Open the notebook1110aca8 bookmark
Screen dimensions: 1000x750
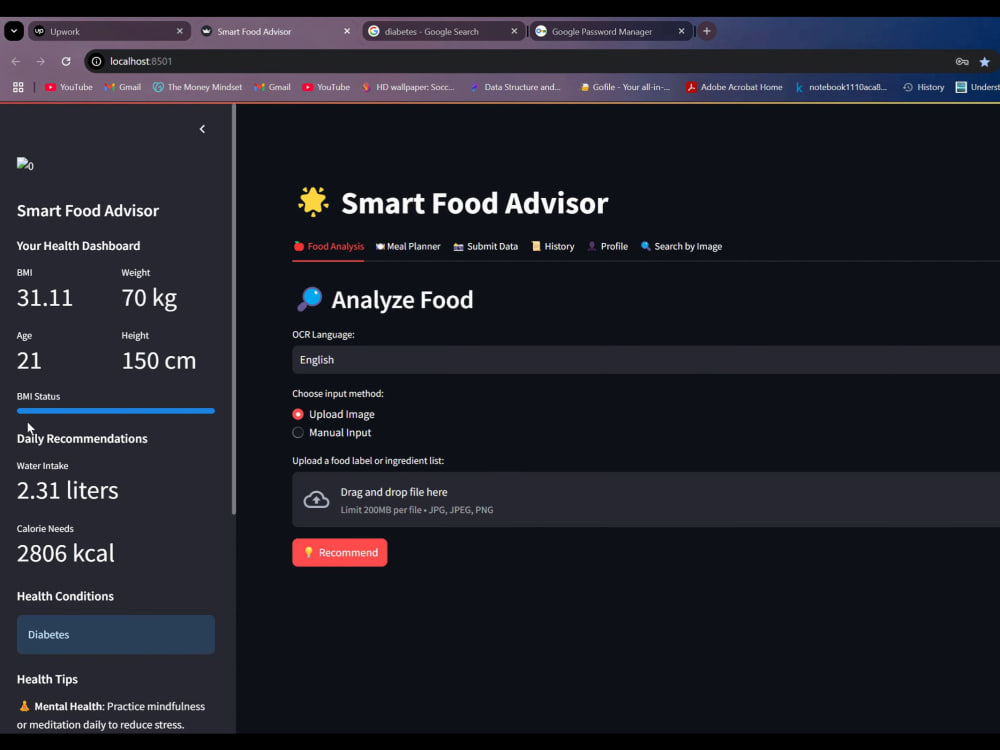pos(841,87)
